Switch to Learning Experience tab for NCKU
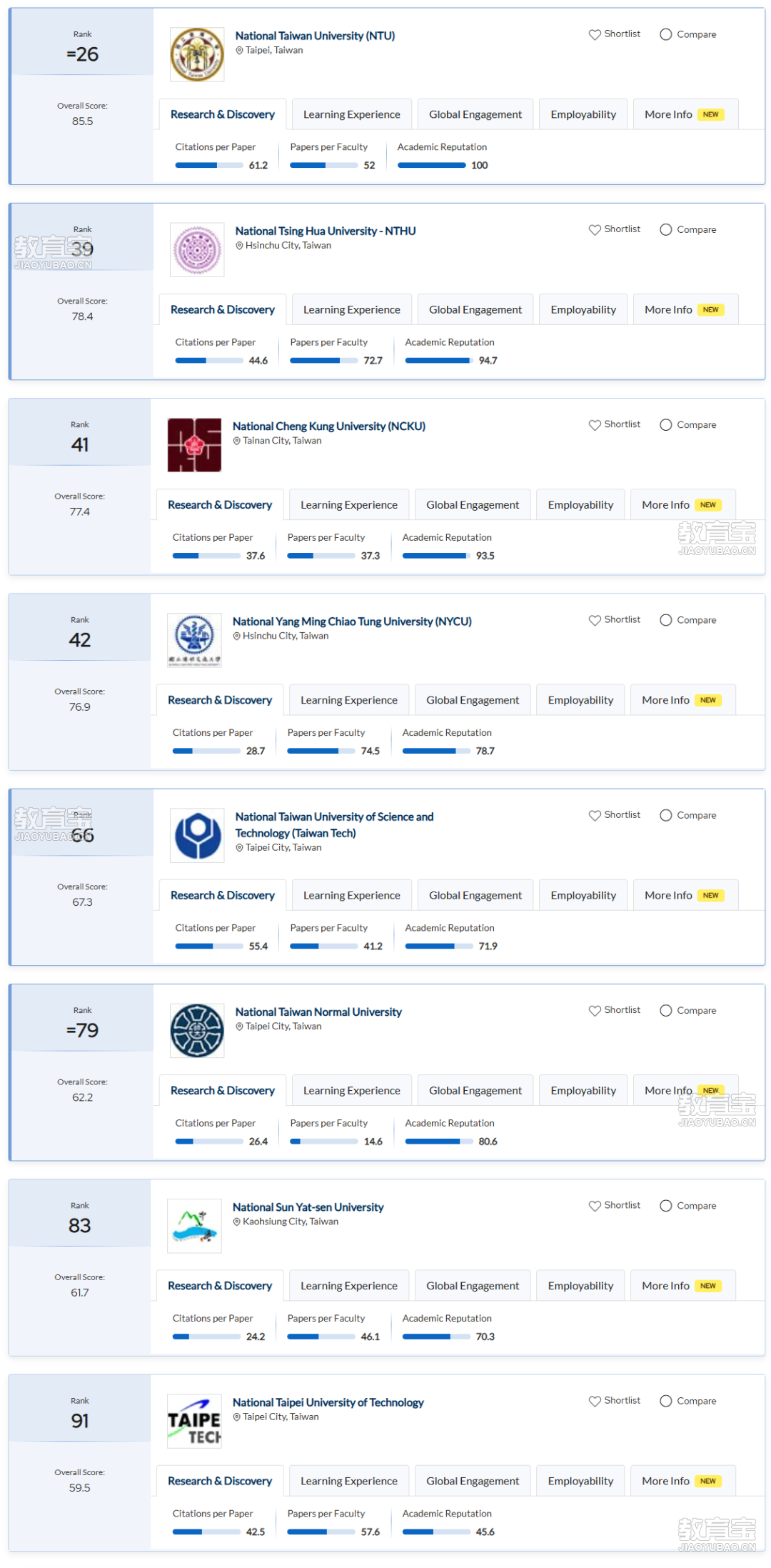Viewport: 771px width, 1568px height. point(349,505)
